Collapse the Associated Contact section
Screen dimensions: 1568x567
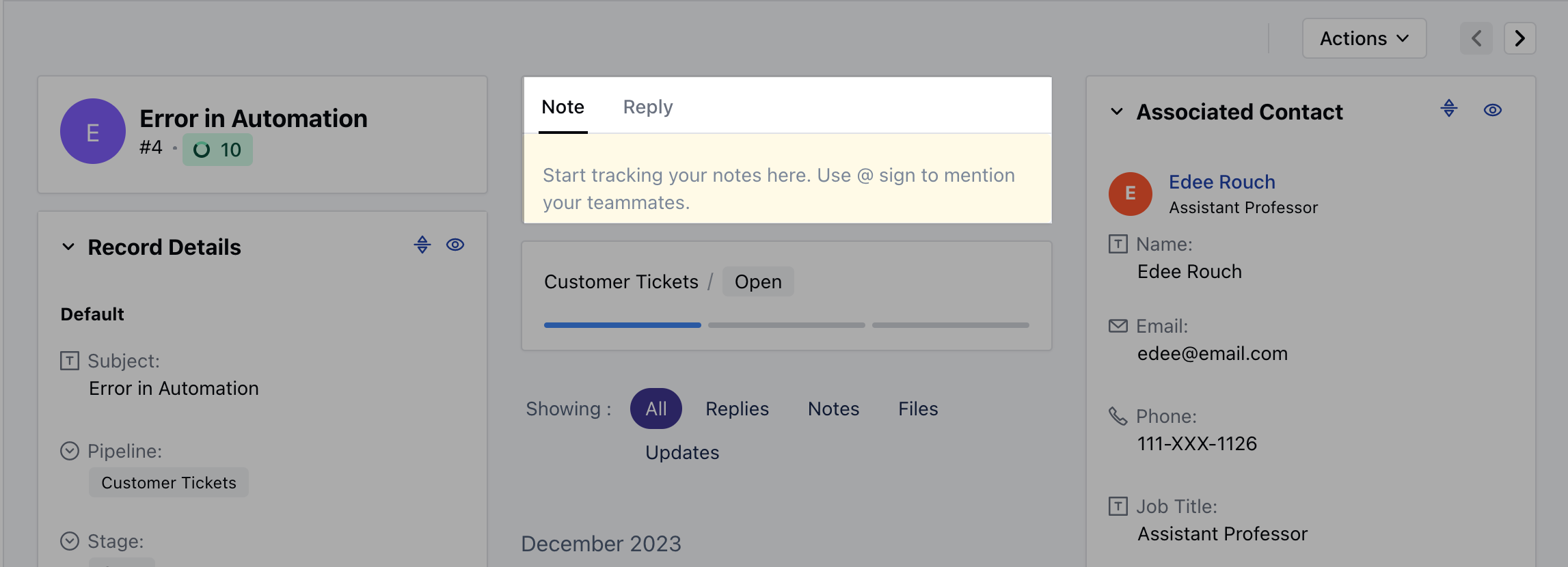[x=1117, y=111]
